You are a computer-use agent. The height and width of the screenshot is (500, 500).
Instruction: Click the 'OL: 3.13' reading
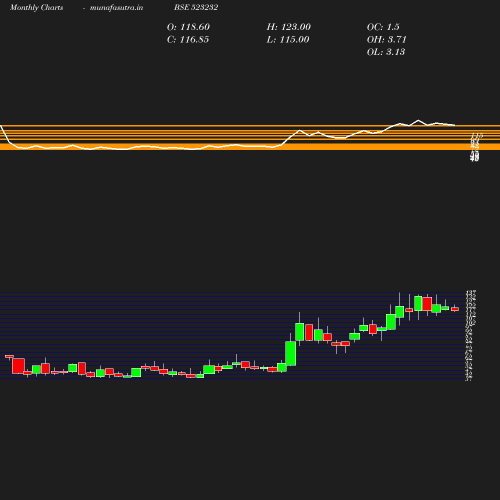point(386,52)
